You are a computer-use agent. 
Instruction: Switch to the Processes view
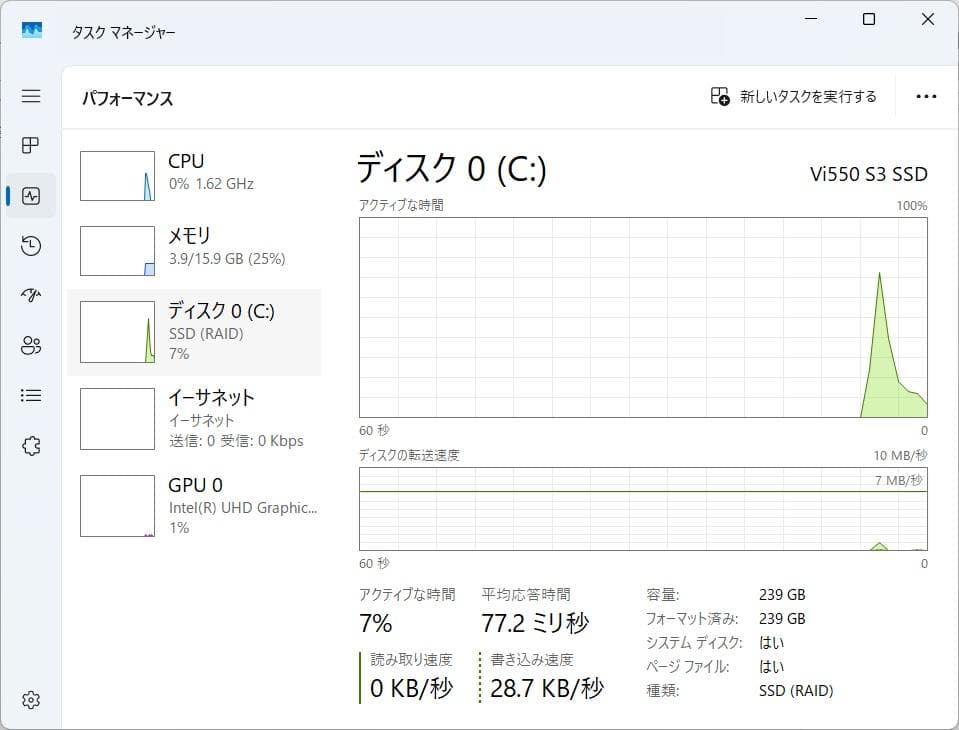[x=30, y=145]
